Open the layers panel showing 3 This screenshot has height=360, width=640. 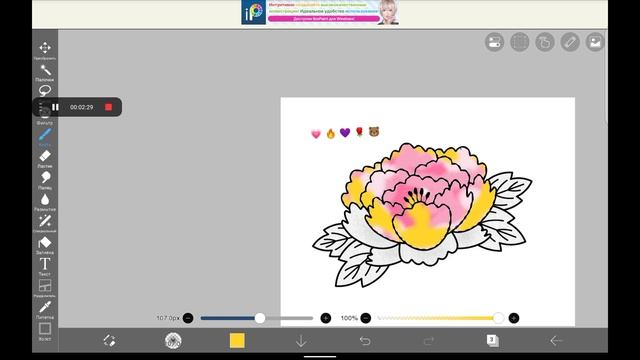click(x=493, y=340)
